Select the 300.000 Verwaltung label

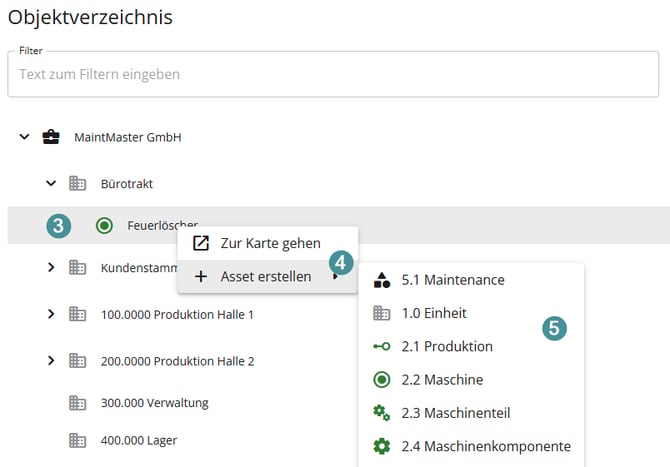(x=155, y=403)
